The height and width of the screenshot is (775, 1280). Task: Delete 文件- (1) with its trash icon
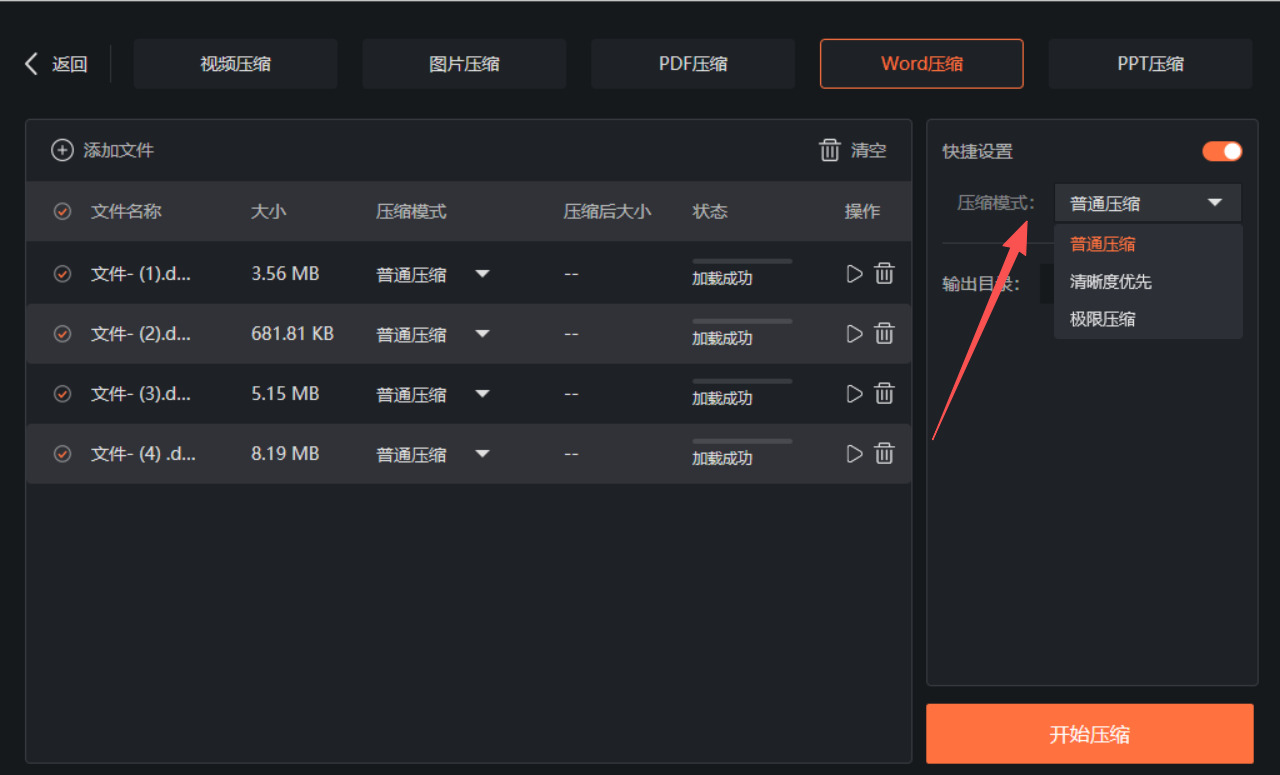(884, 274)
